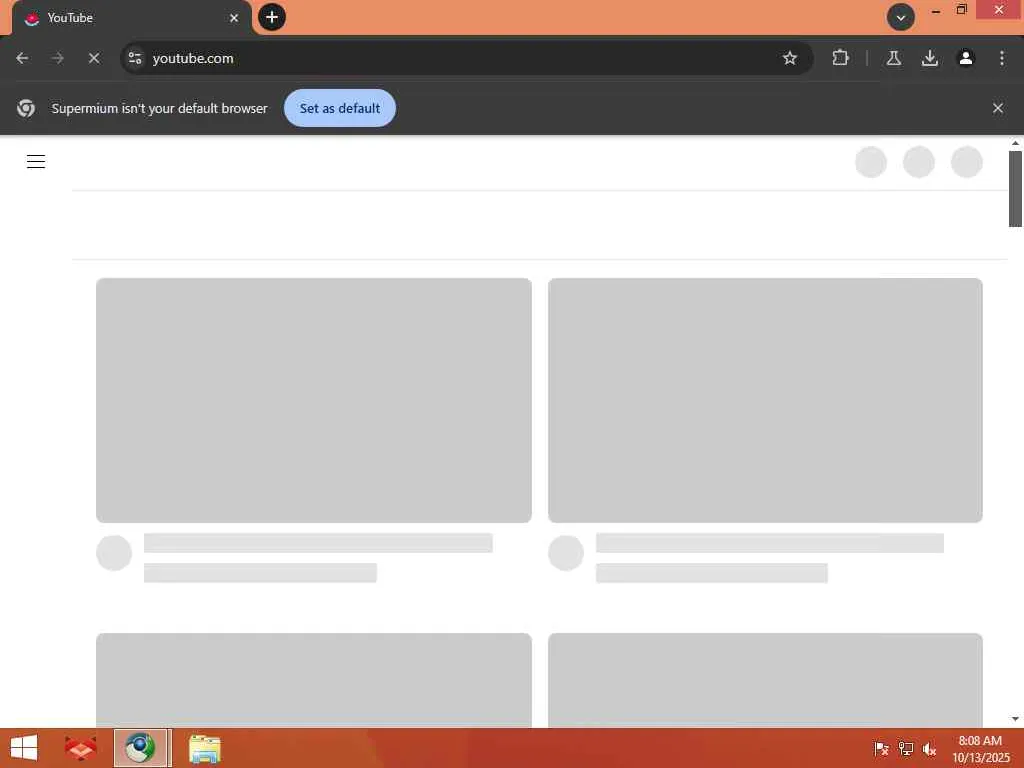Open the YouTube hamburger guide menu
This screenshot has height=768, width=1024.
point(36,161)
